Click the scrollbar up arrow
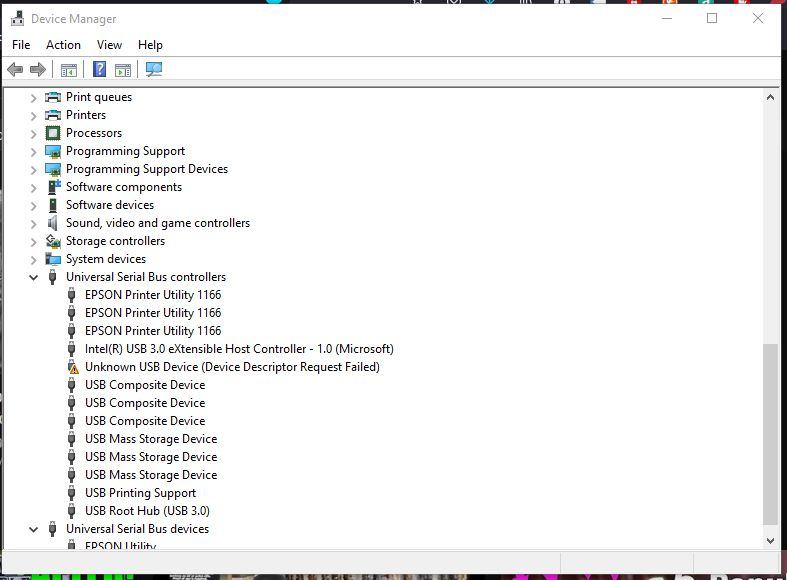The width and height of the screenshot is (787, 580). coord(770,98)
